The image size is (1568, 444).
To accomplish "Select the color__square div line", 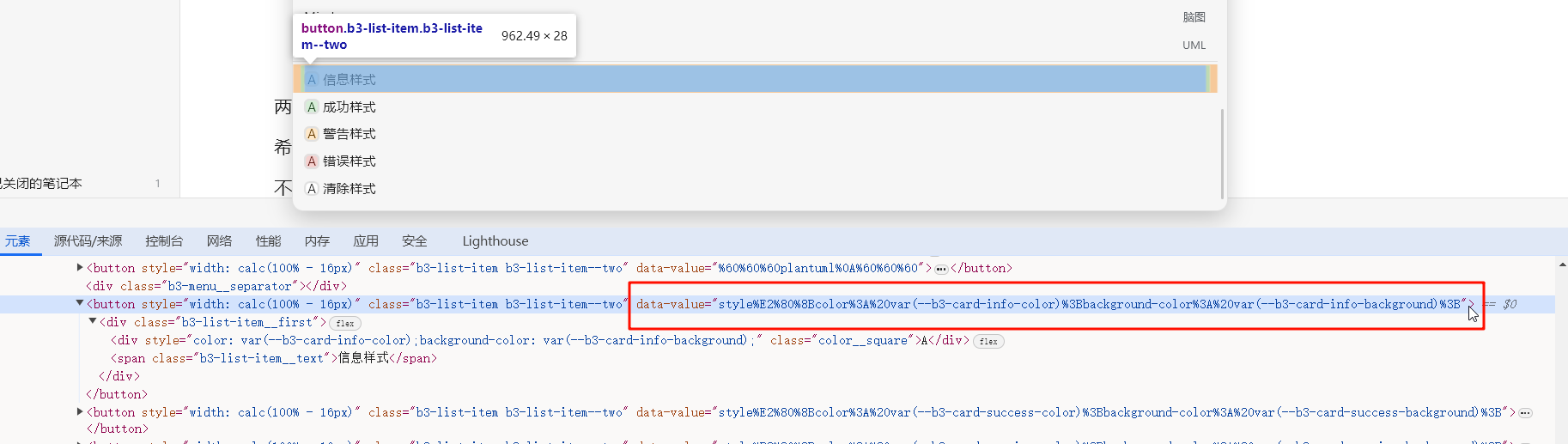I will 541,340.
